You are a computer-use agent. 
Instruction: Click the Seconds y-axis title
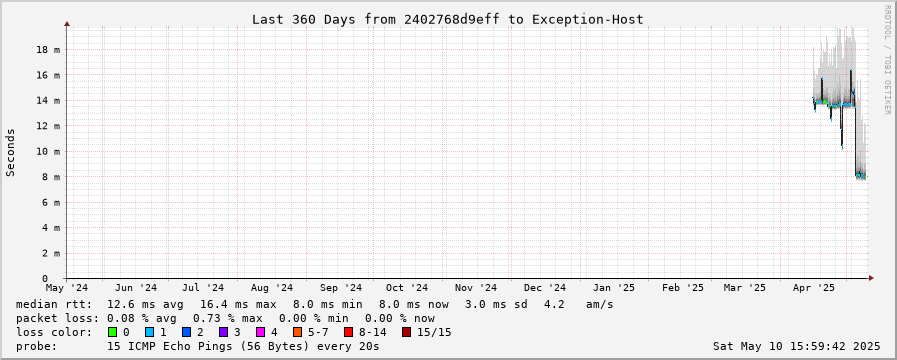click(10, 152)
